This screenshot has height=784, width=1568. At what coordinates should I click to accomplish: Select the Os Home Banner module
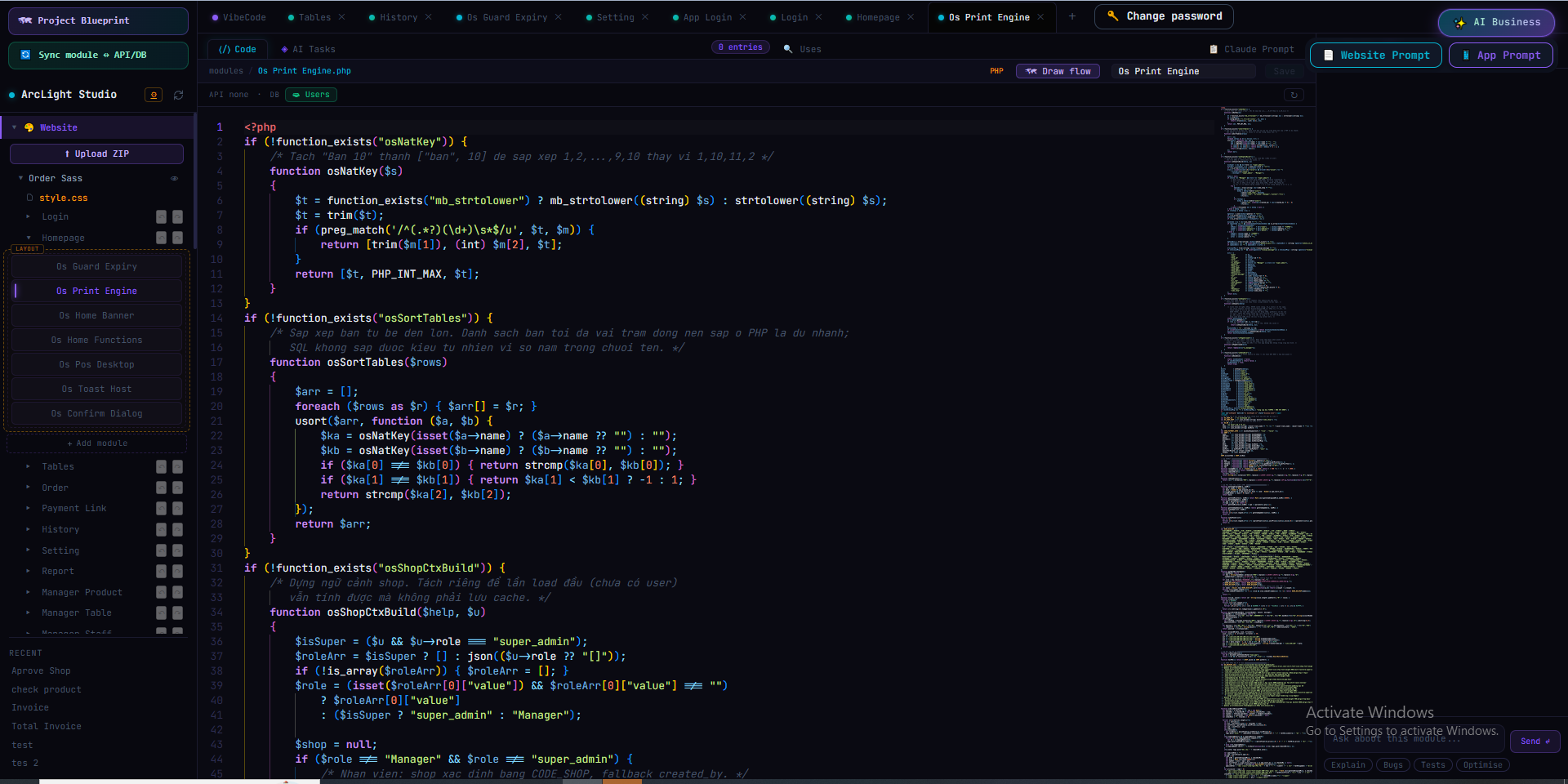(96, 315)
